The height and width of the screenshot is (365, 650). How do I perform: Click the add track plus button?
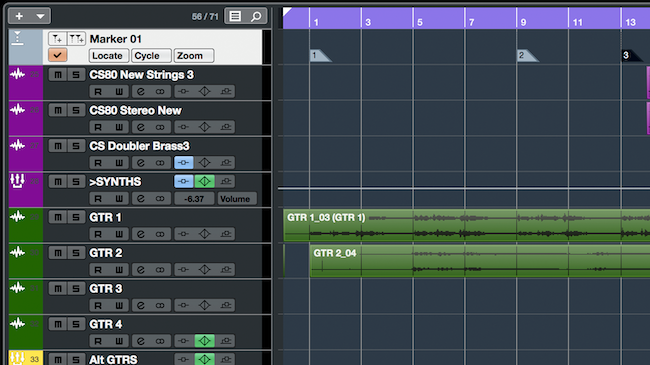19,16
